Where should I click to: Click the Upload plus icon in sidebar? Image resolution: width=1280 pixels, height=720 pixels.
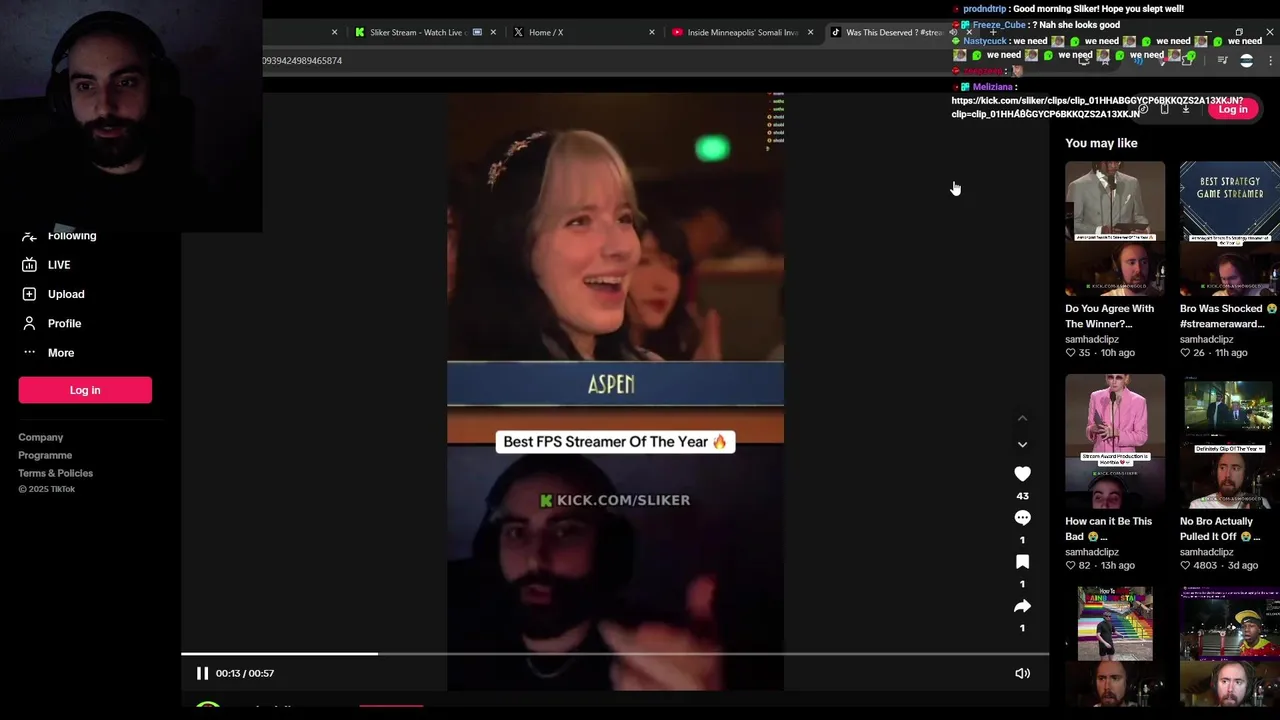click(x=29, y=294)
